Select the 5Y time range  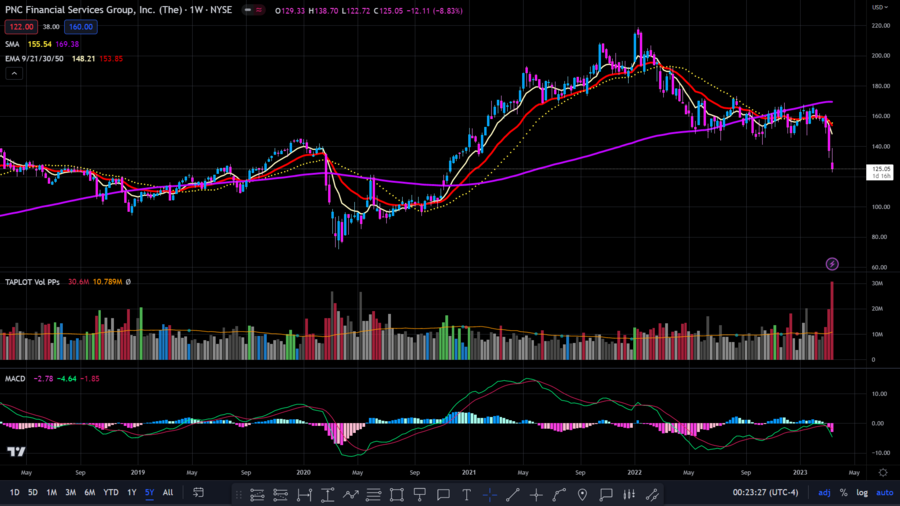point(149,492)
